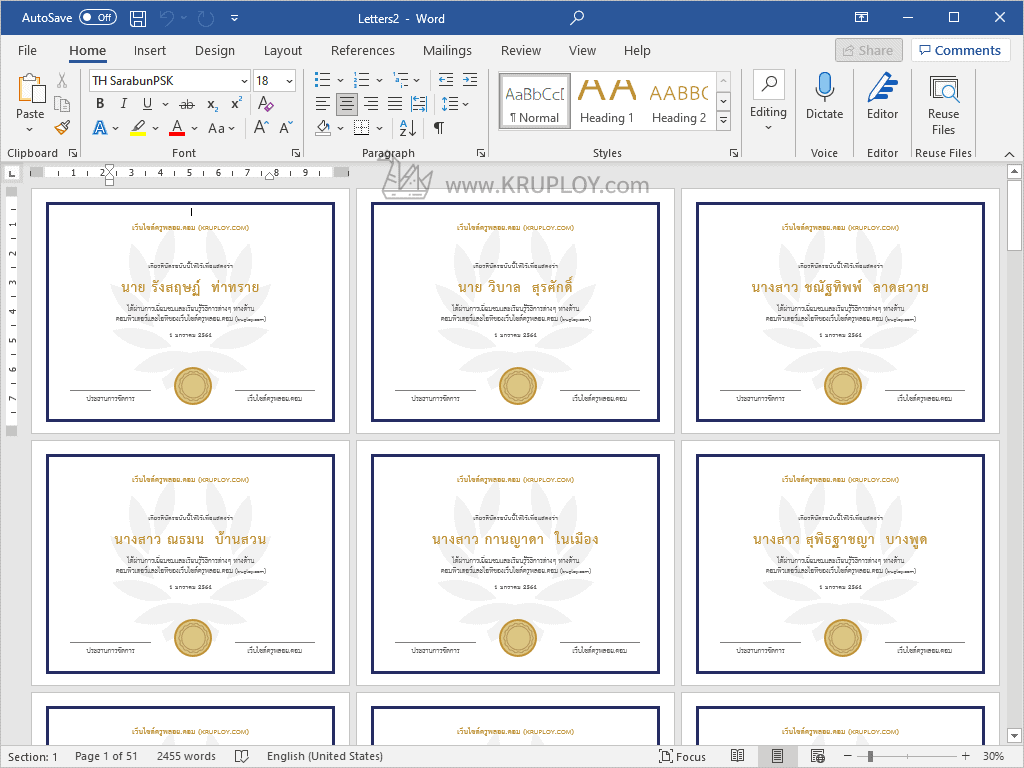
Task: Click the Paste clipboard icon
Action: (31, 88)
